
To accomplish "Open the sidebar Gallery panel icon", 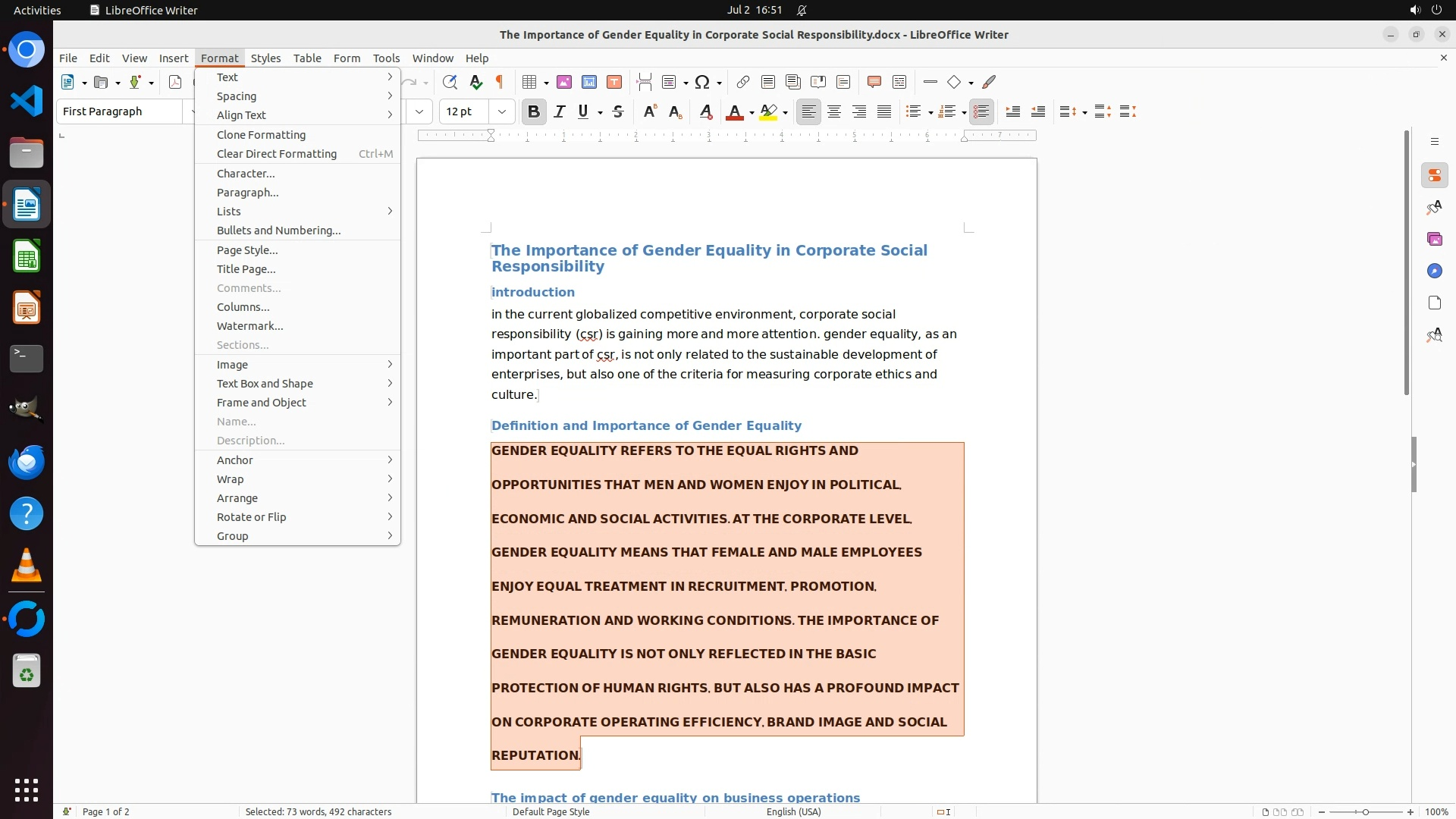I will coord(1434,239).
